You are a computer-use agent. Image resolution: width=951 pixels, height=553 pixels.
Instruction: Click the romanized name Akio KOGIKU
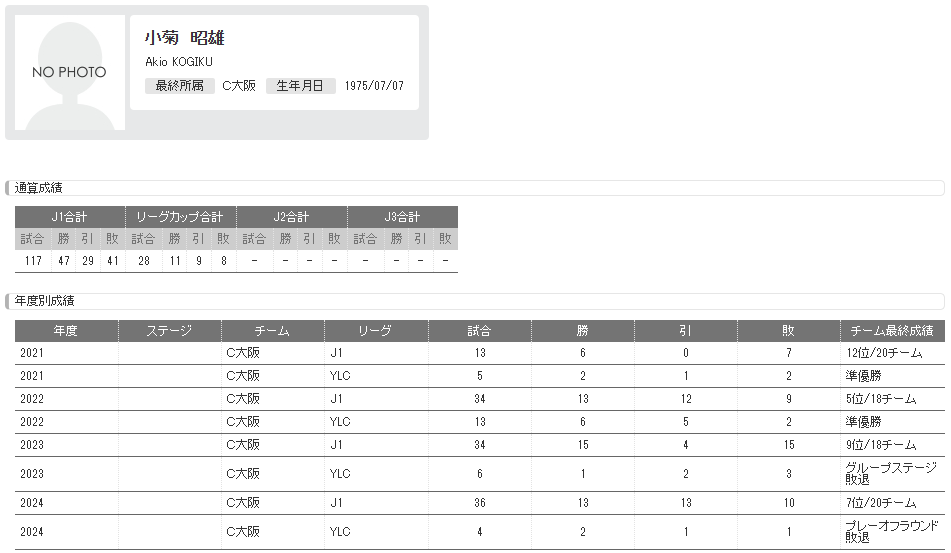(x=179, y=62)
